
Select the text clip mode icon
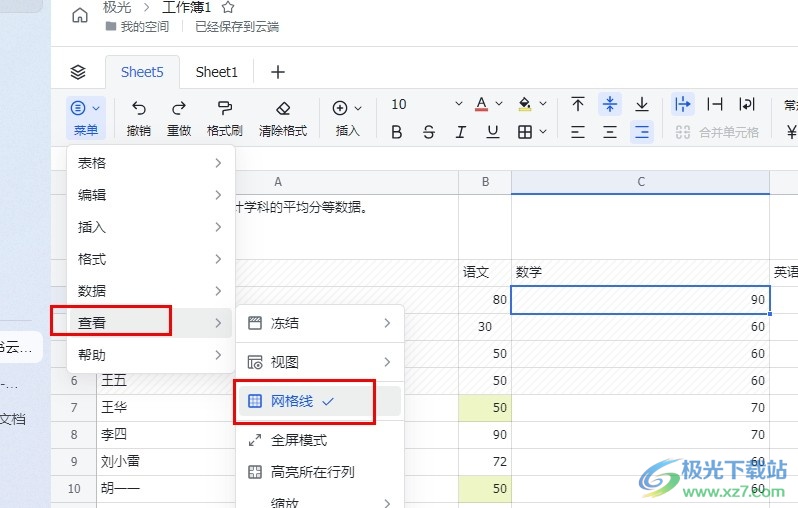[715, 104]
